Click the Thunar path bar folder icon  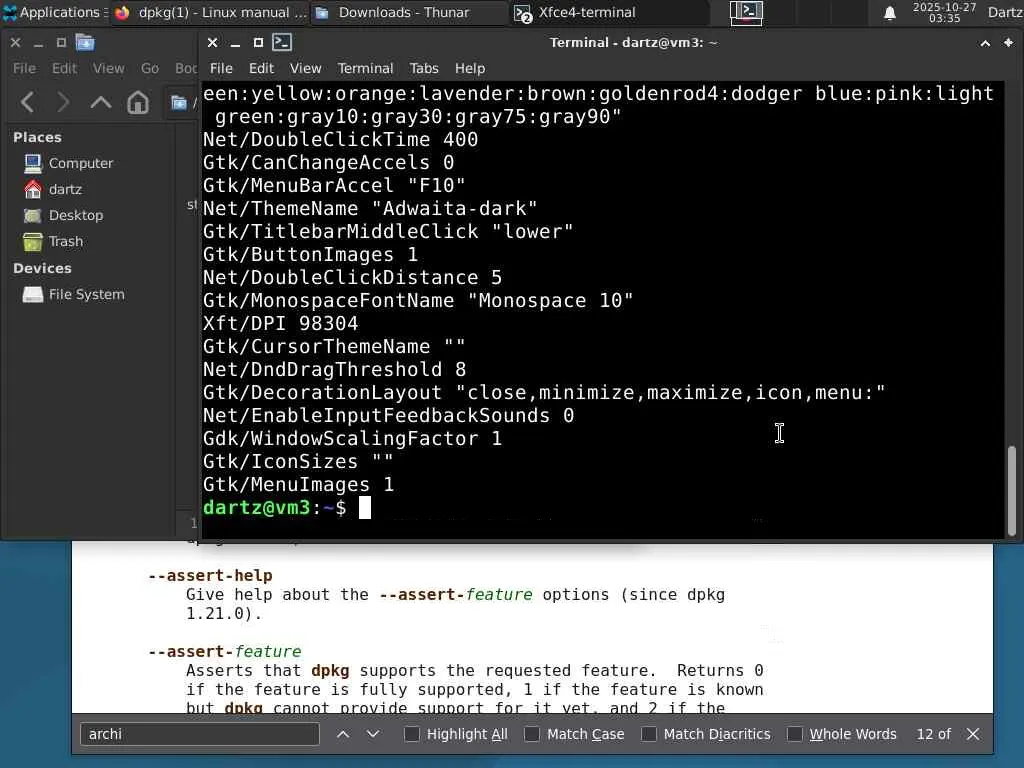178,103
